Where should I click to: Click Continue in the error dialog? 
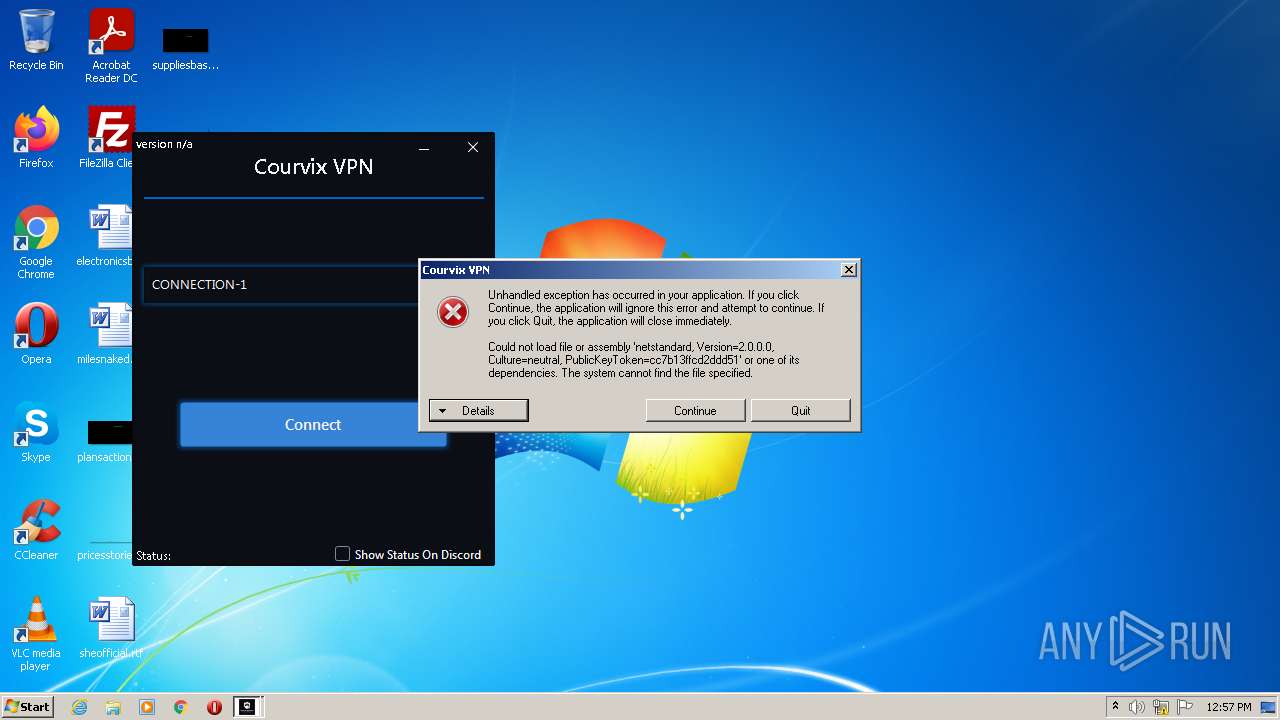(x=695, y=411)
